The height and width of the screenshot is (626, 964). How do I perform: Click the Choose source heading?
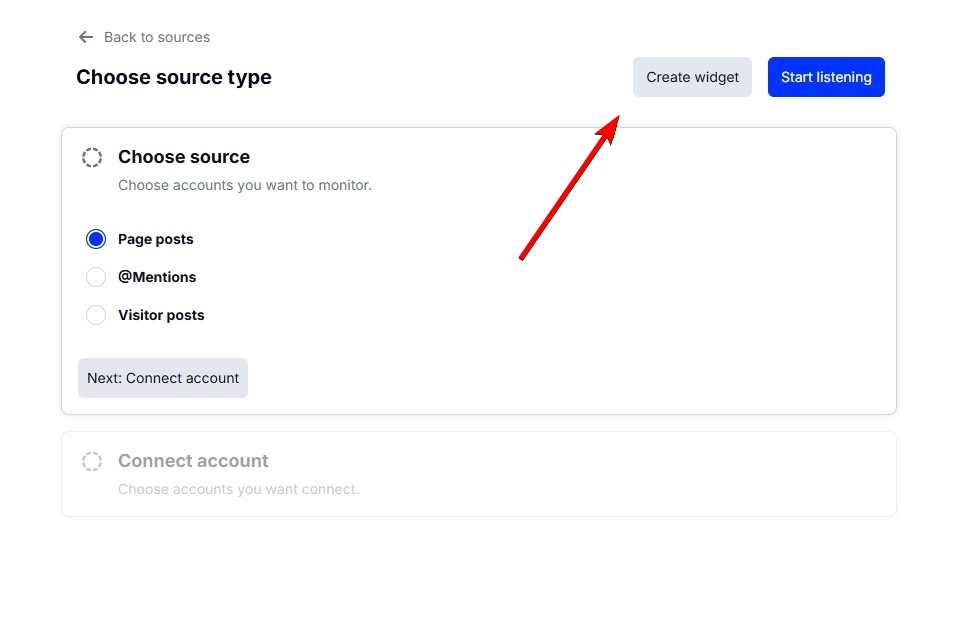[184, 157]
